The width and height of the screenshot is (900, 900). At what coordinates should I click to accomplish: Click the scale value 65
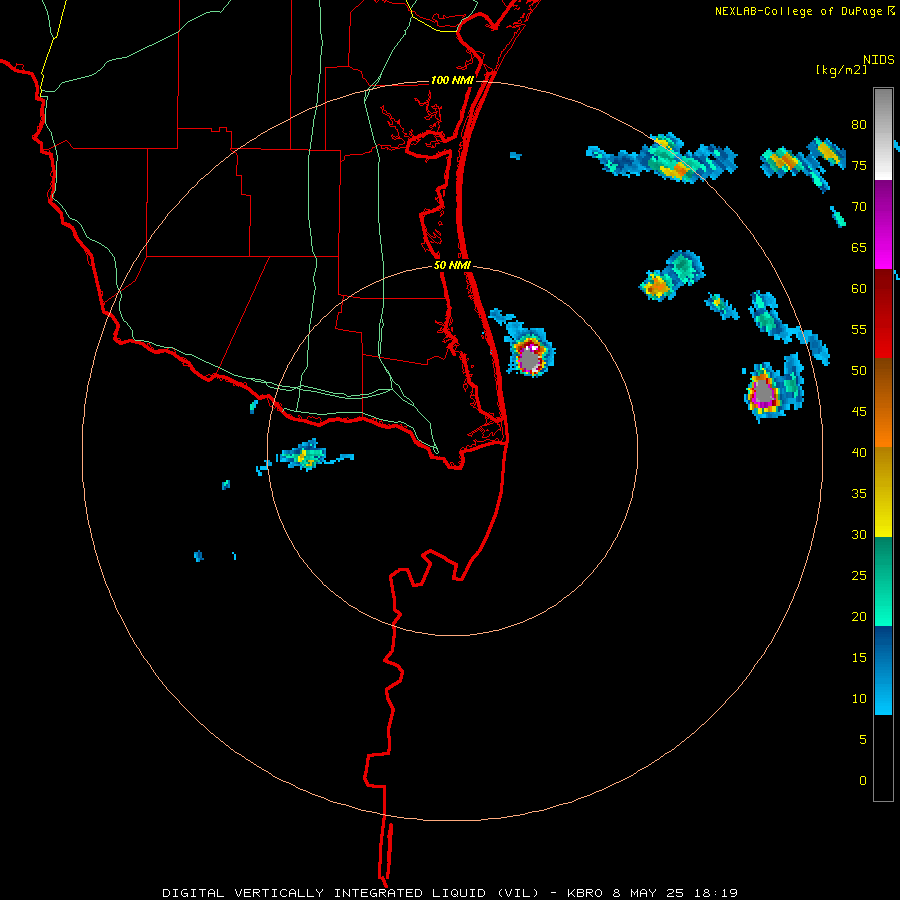[859, 248]
